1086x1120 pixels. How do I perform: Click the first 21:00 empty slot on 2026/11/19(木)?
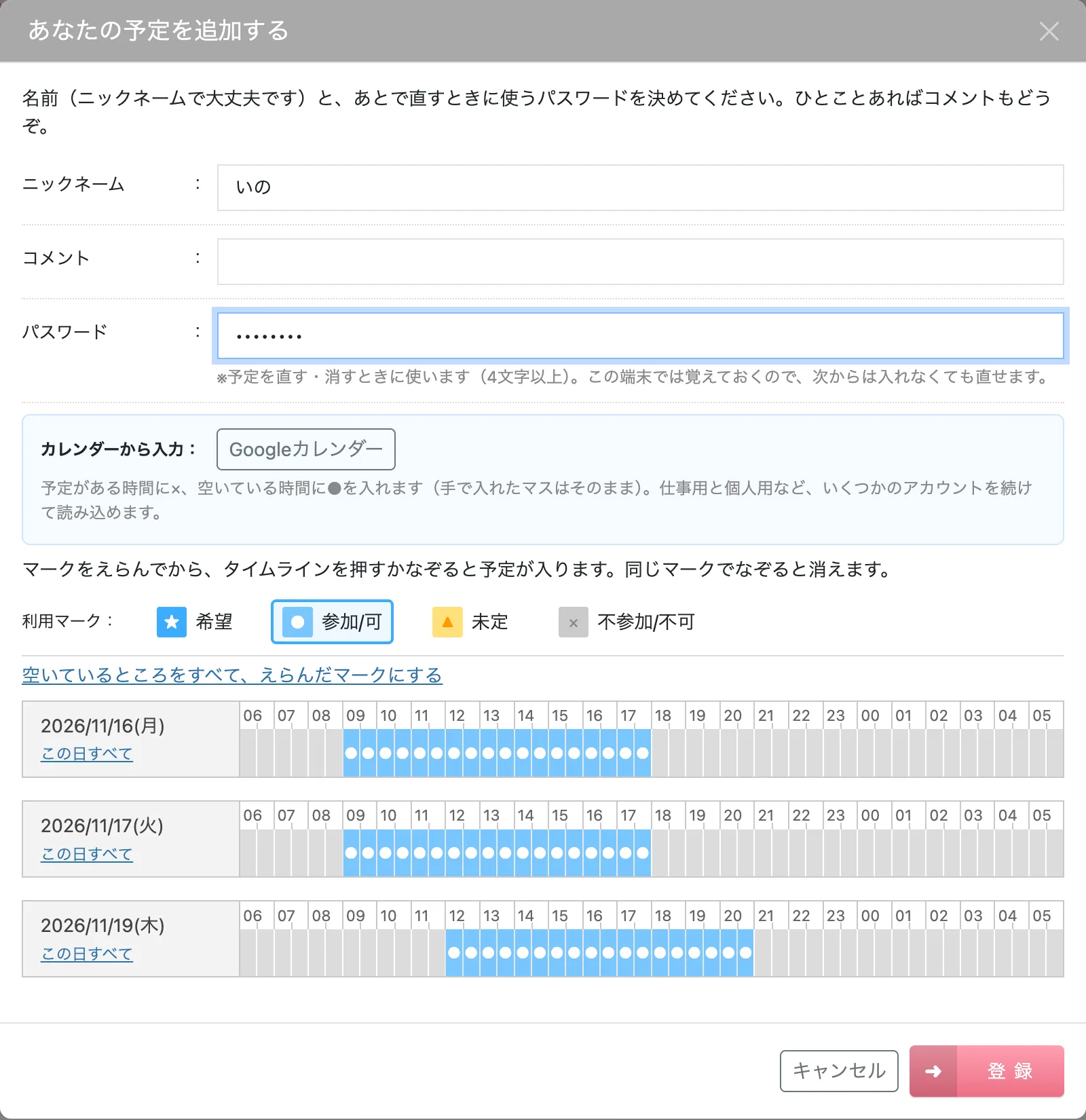pyautogui.click(x=763, y=952)
